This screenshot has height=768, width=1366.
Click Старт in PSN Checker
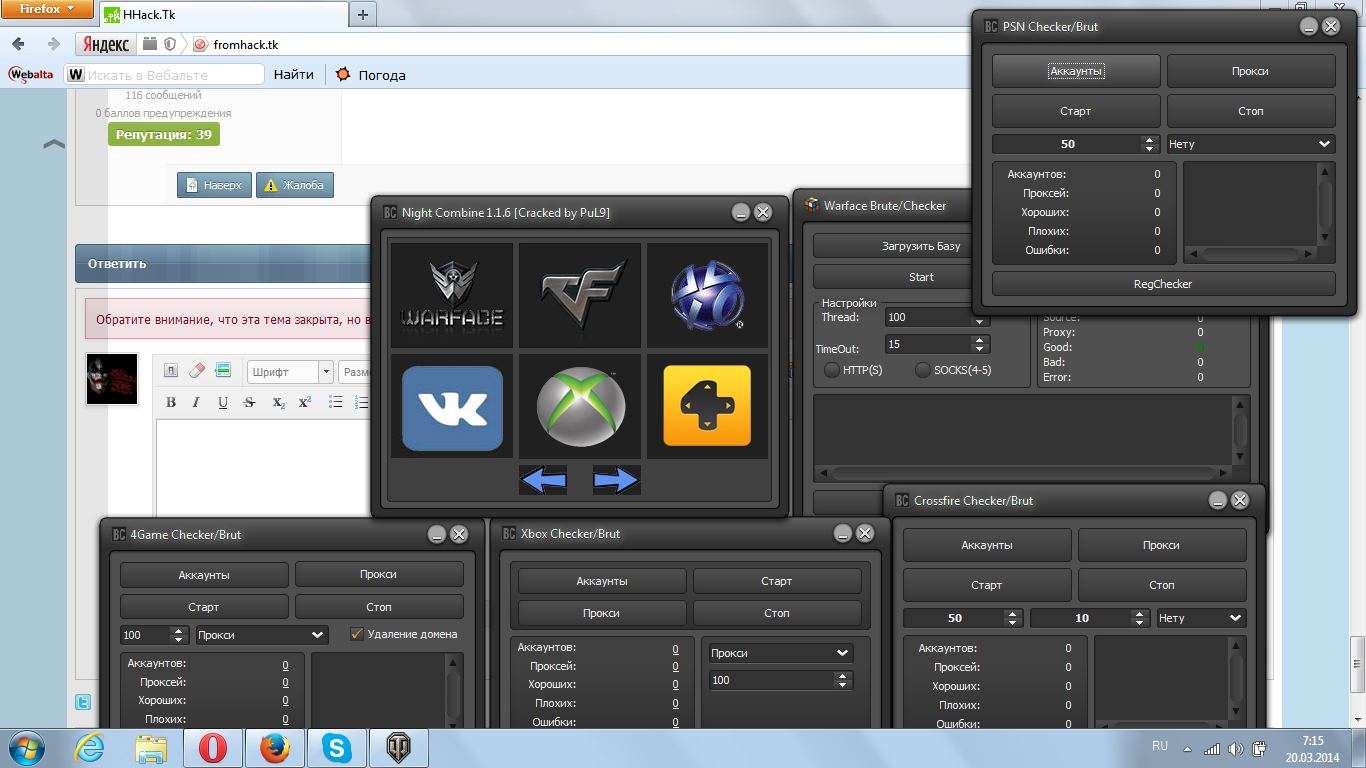[x=1076, y=111]
